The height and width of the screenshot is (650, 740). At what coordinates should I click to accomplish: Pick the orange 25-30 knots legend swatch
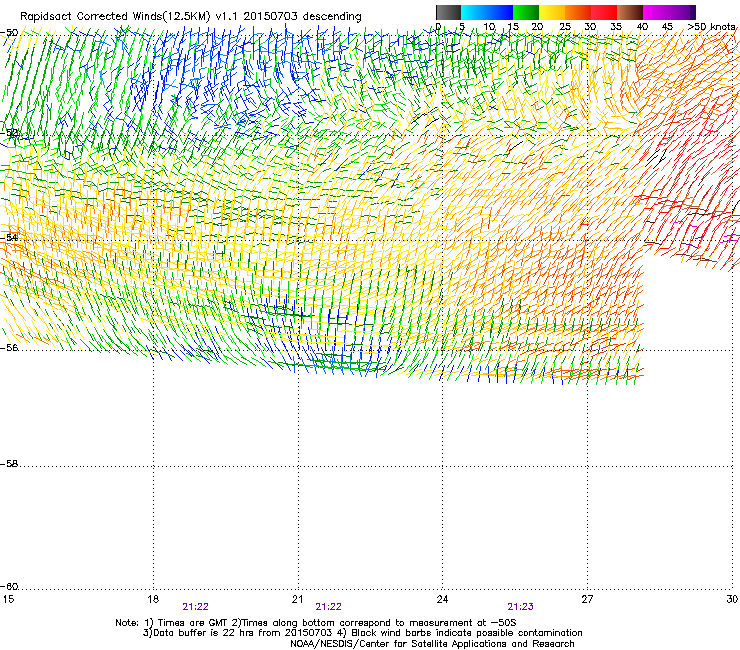578,12
